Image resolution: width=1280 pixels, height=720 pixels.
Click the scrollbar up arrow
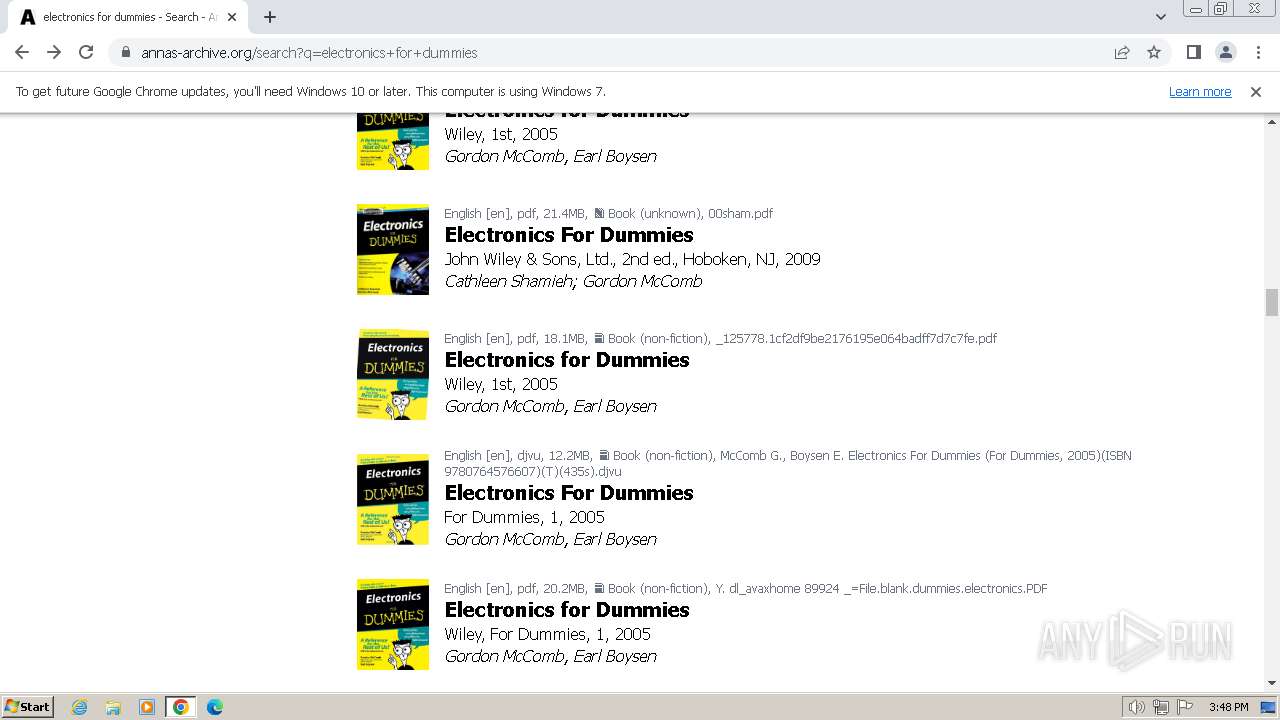click(1272, 121)
